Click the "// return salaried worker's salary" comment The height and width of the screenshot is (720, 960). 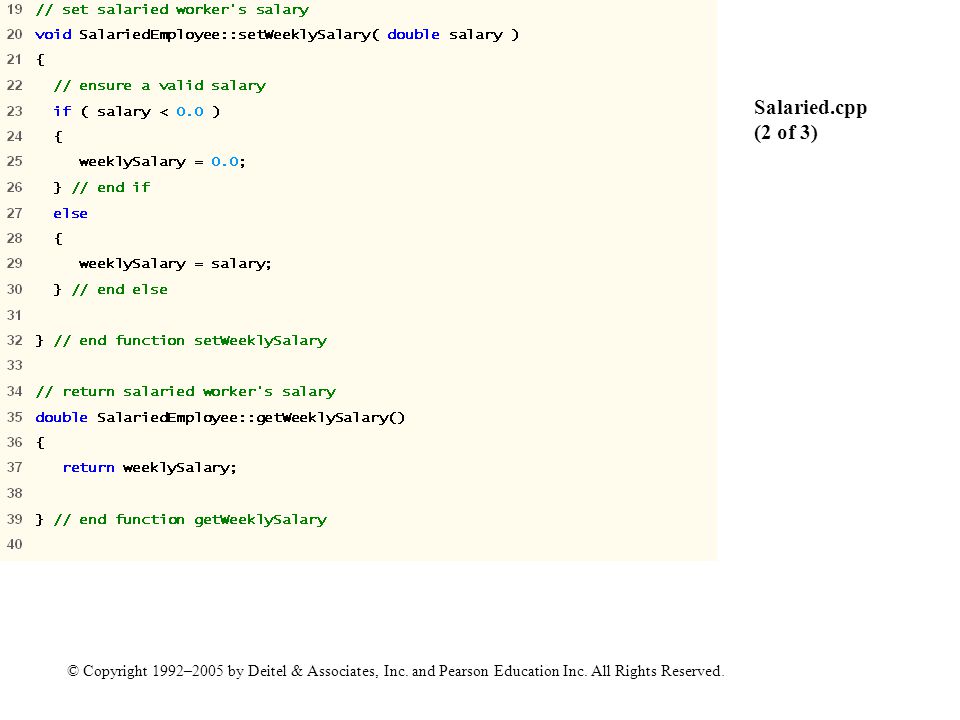pos(186,391)
